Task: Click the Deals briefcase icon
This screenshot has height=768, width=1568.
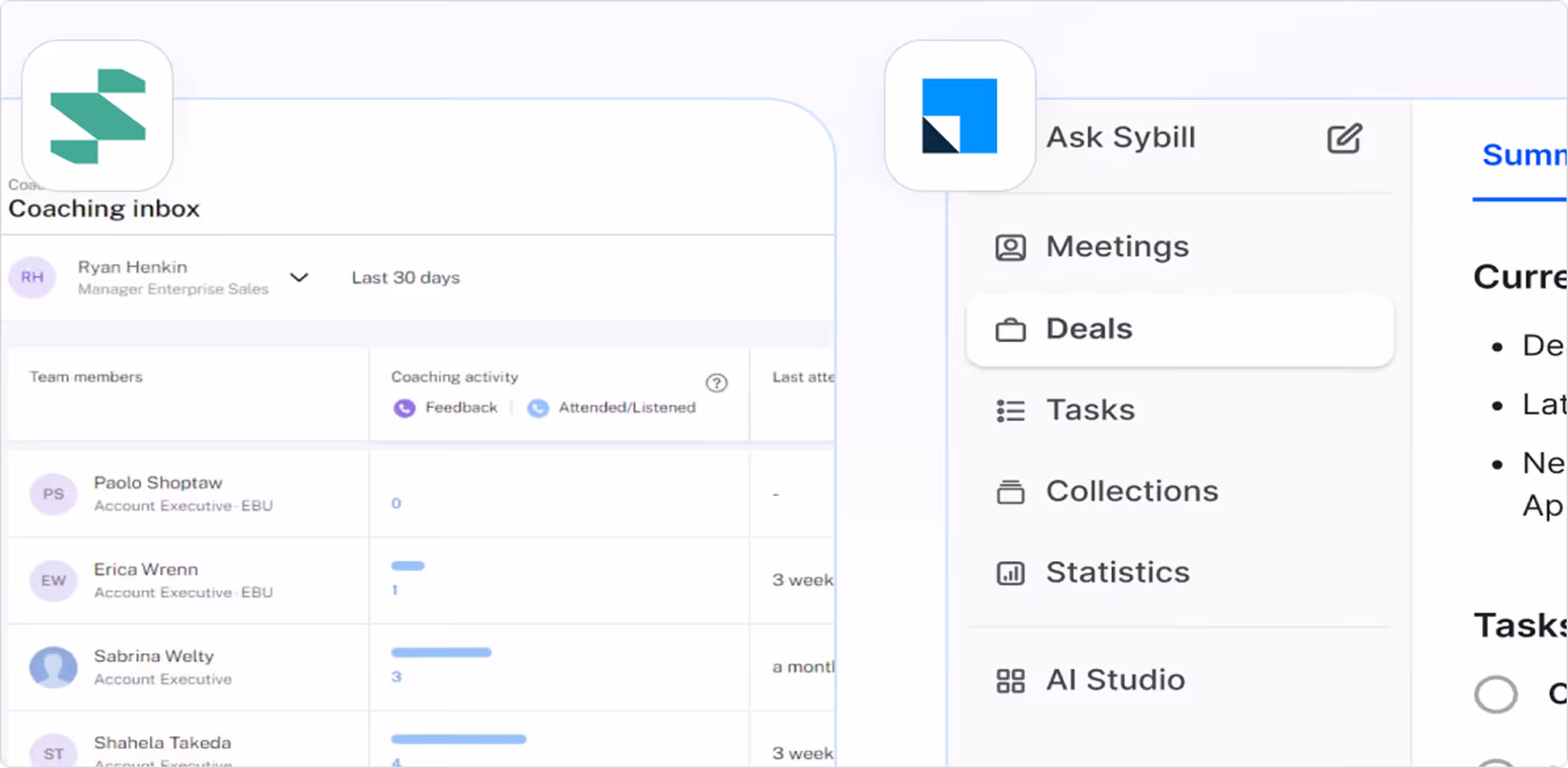Action: 1010,330
